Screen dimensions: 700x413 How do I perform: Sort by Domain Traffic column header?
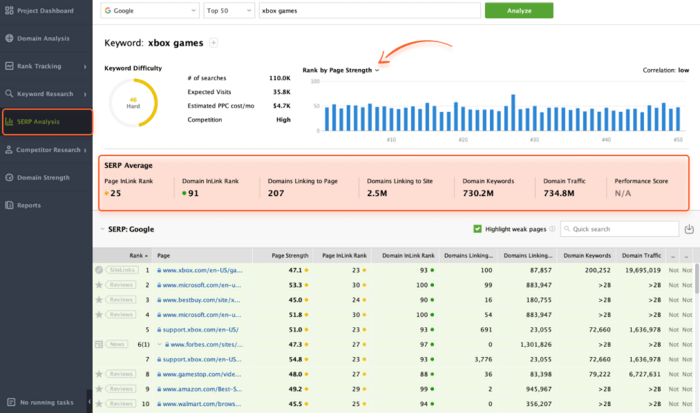(x=641, y=255)
